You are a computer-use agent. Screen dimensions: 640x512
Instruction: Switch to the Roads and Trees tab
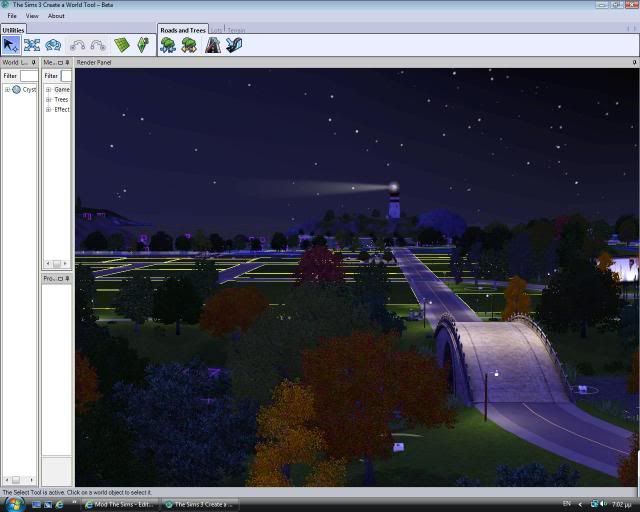[182, 30]
